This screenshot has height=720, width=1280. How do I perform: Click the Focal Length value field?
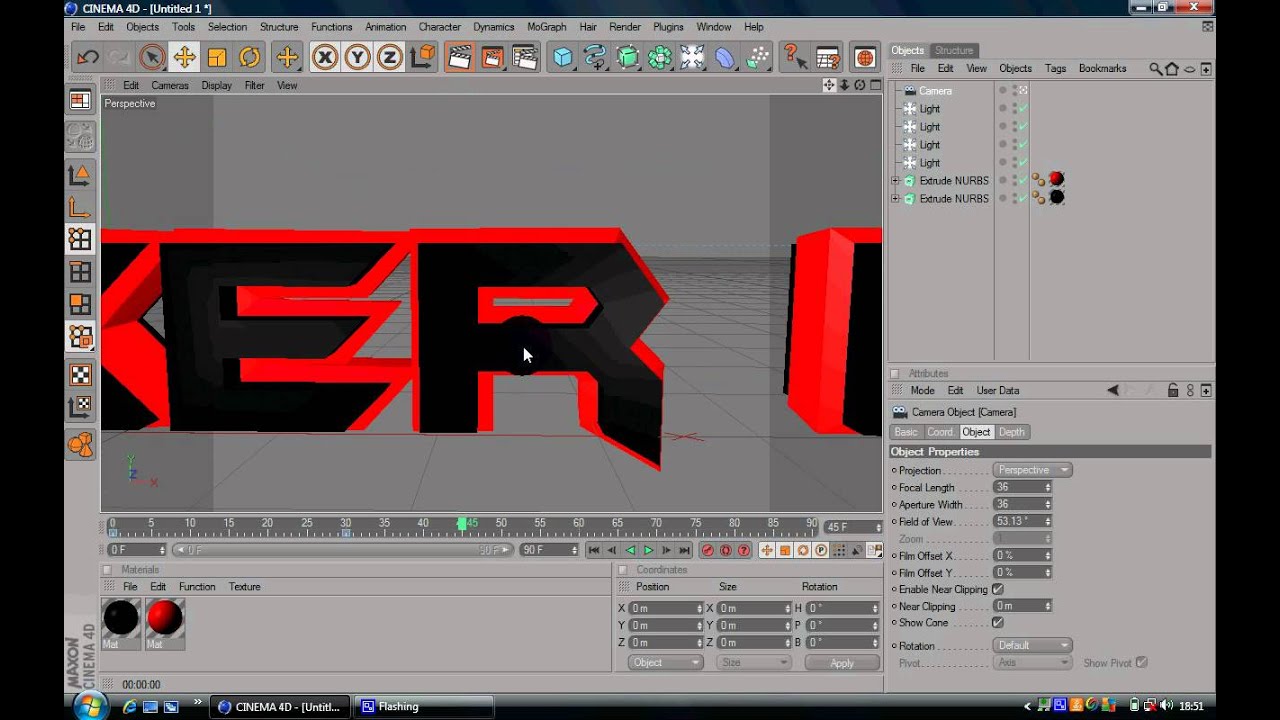[1022, 488]
